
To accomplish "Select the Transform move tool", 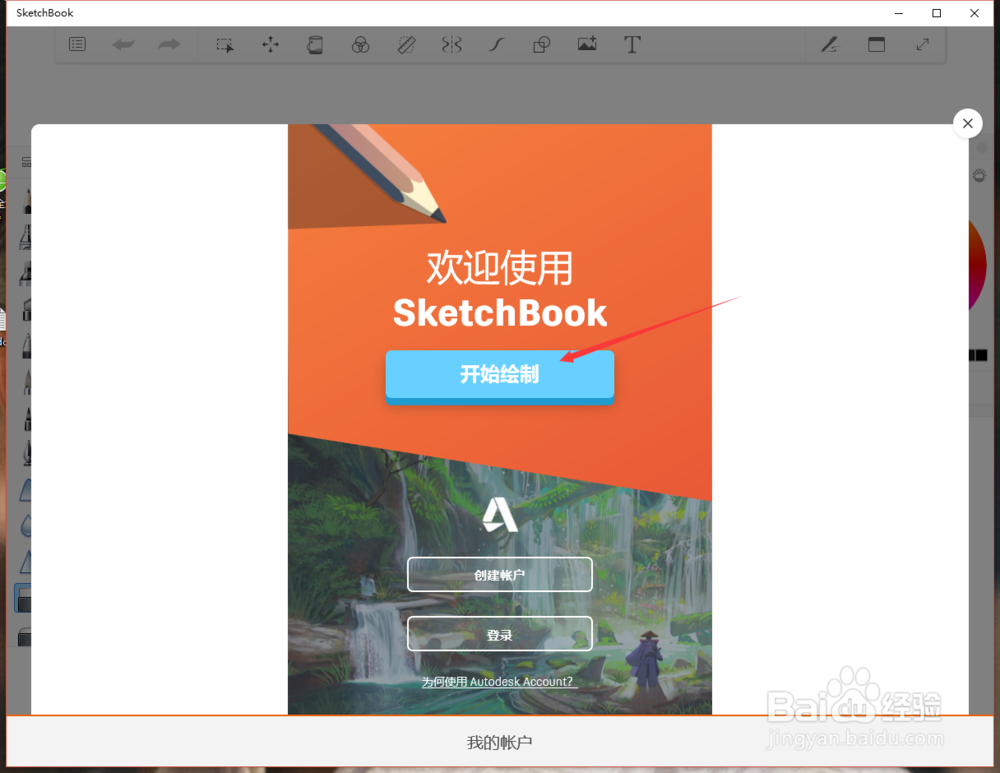I will 270,44.
